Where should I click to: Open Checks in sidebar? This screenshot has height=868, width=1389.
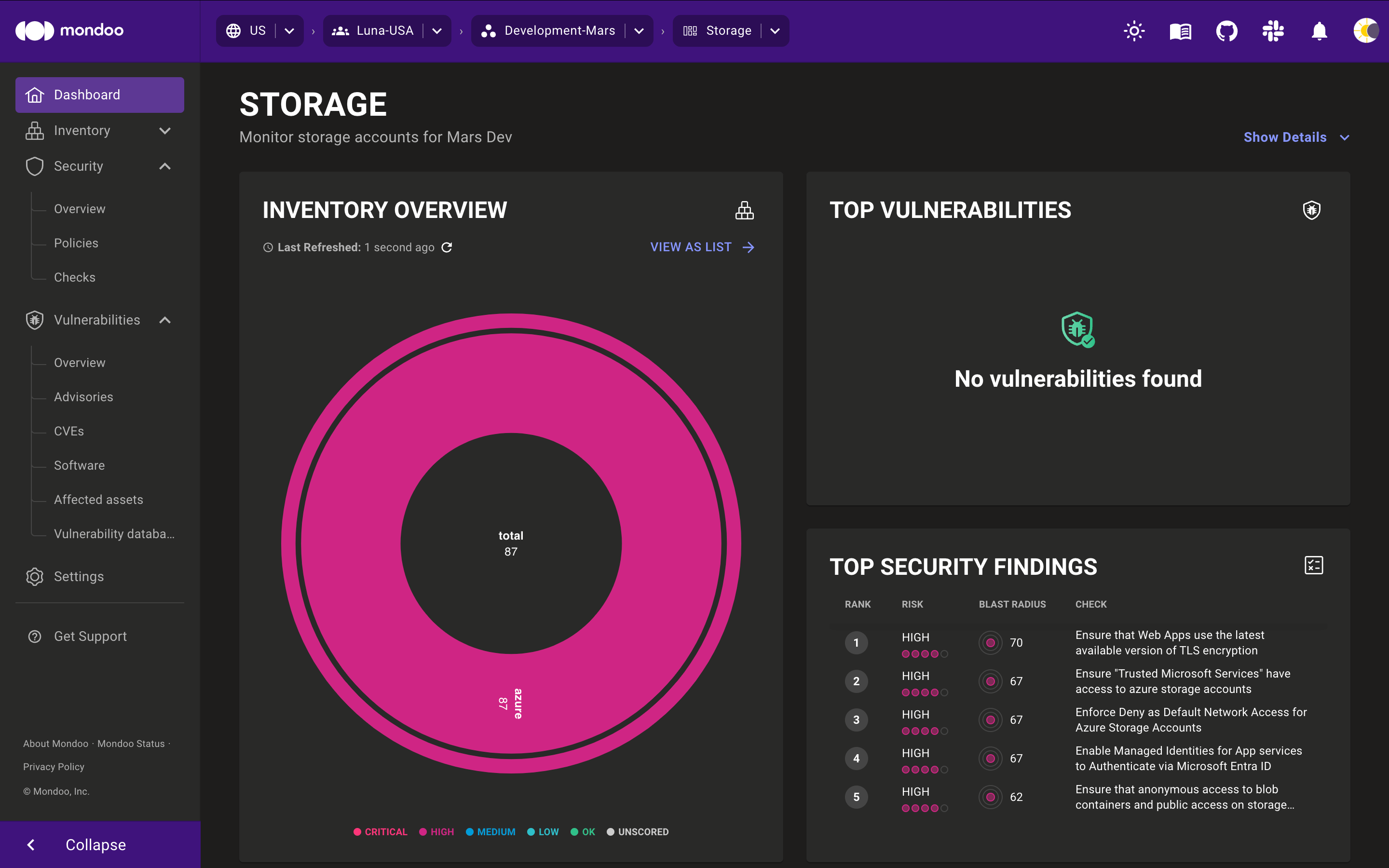click(x=75, y=277)
